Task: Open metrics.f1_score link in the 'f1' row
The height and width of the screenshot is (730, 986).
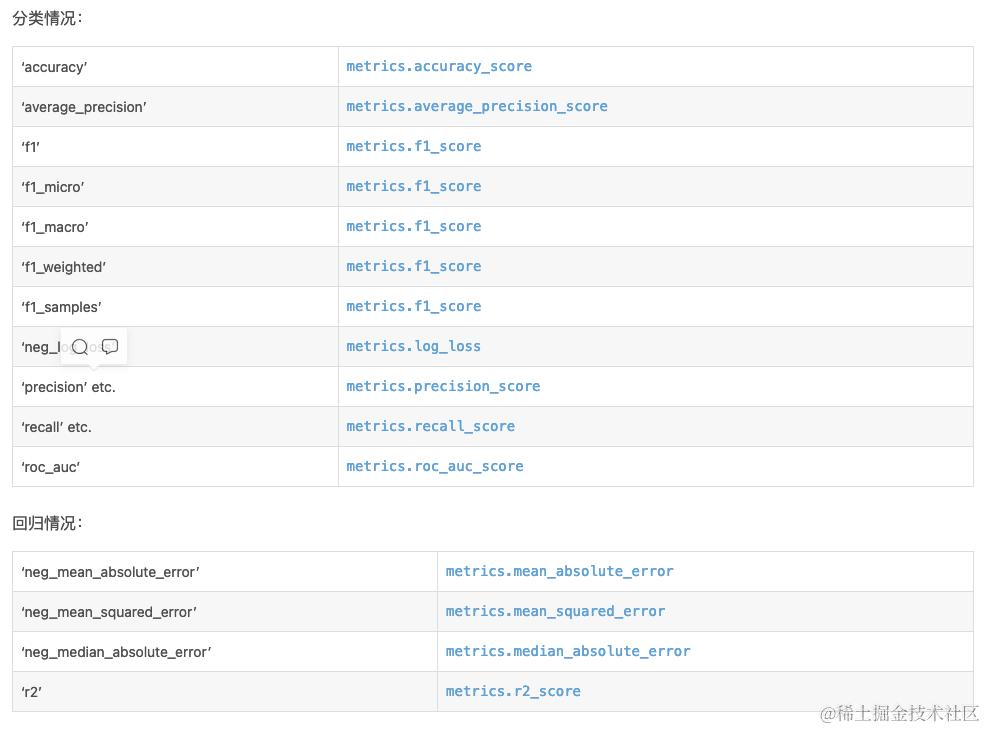Action: coord(414,147)
